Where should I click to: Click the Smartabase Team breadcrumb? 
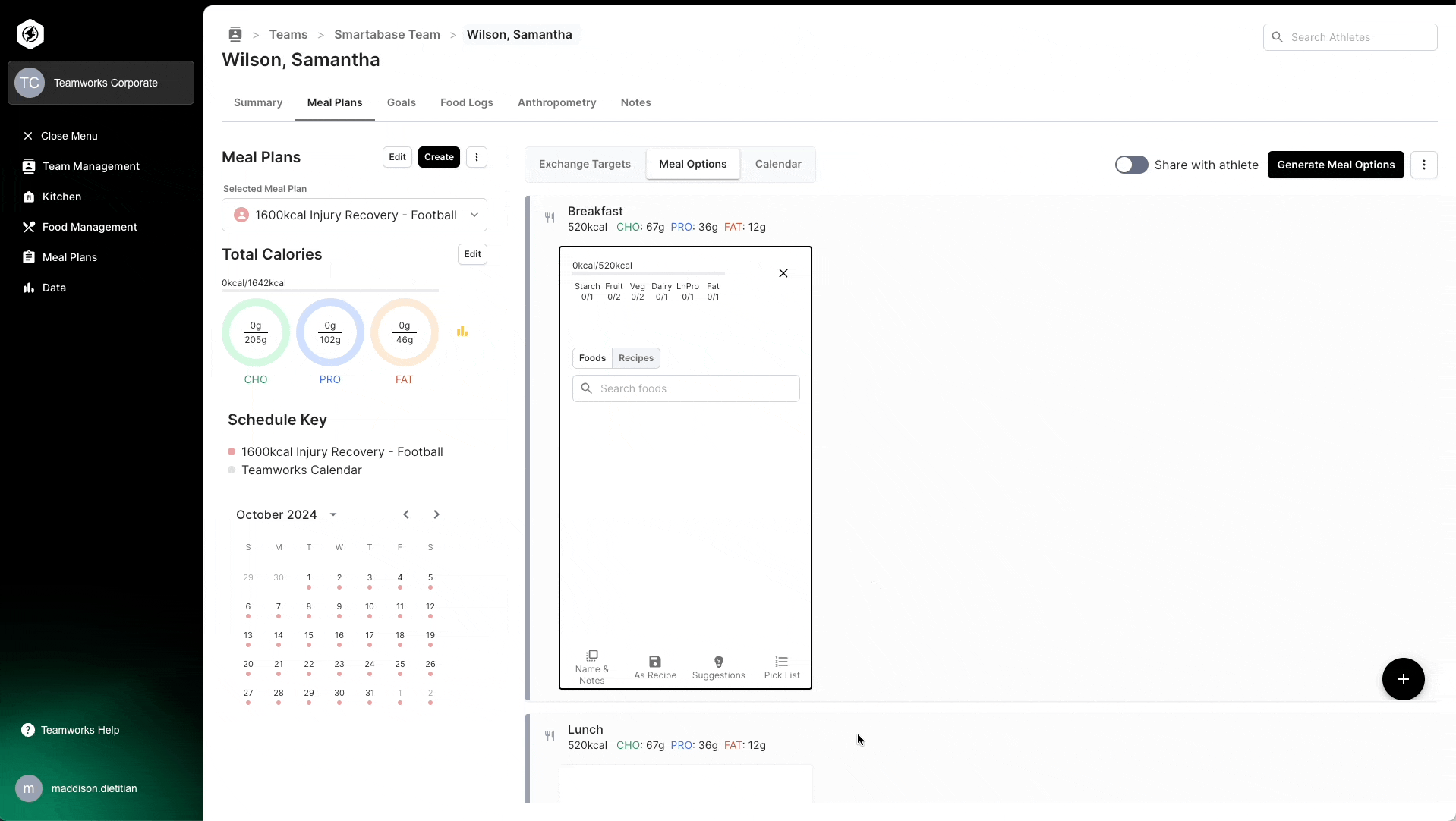coord(387,34)
